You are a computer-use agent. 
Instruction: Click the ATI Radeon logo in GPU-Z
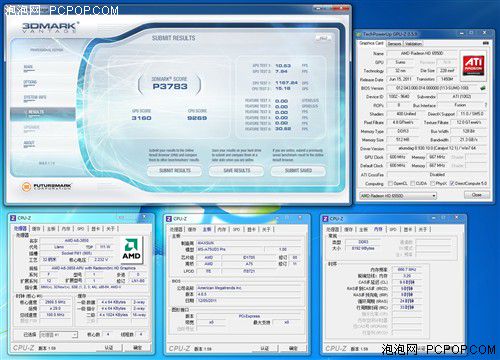coord(473,66)
